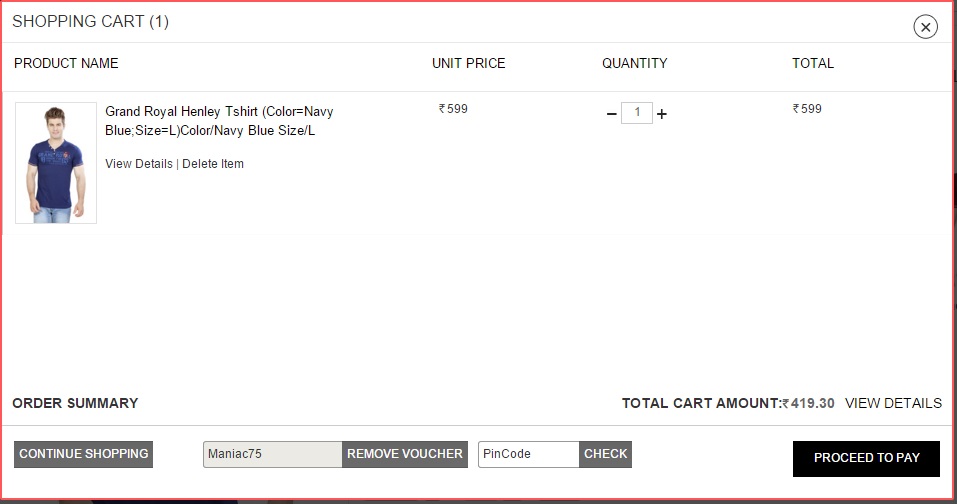Open View Details link under product
Screen dimensions: 957x504
139,164
